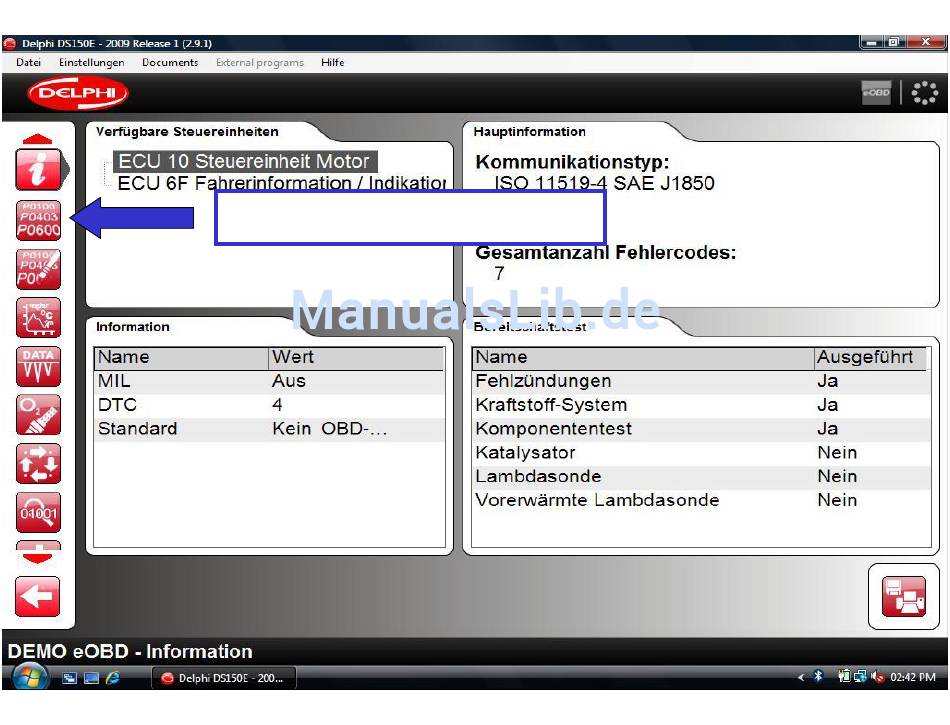Select the Kraftstoff-System row
The height and width of the screenshot is (725, 950).
pos(701,405)
